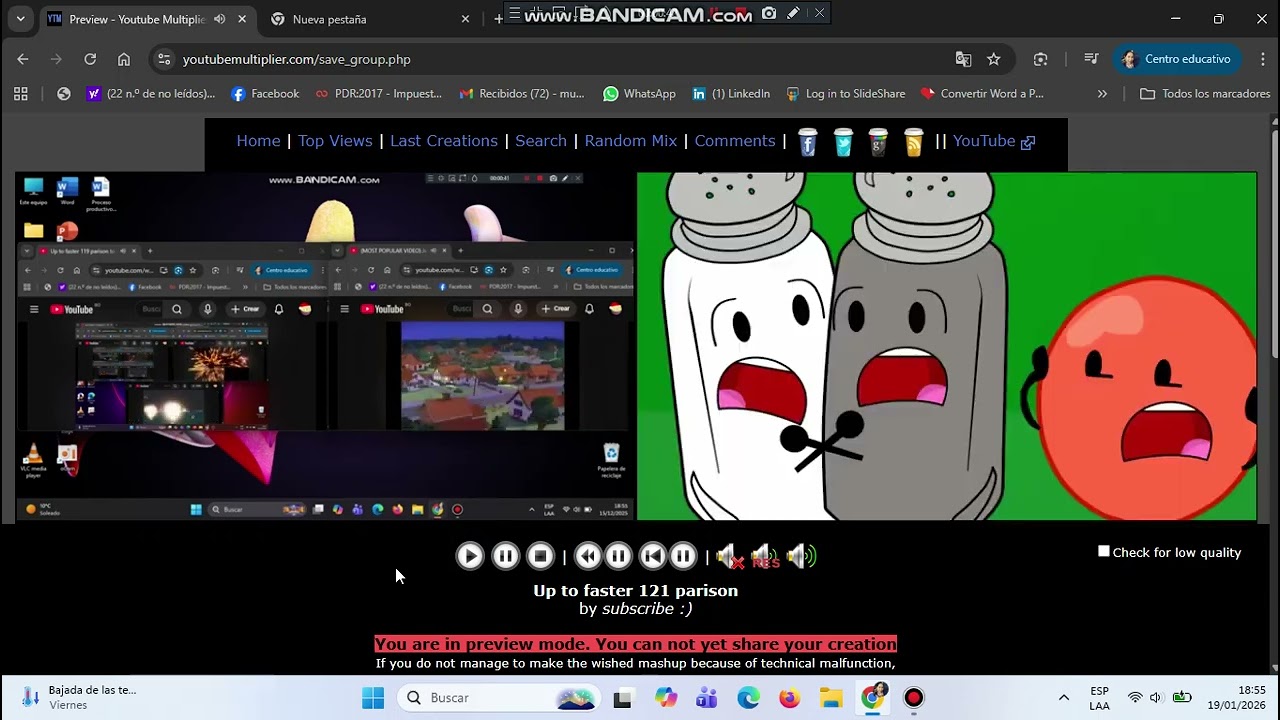The image size is (1280, 720).
Task: Reload the page
Action: point(90,59)
